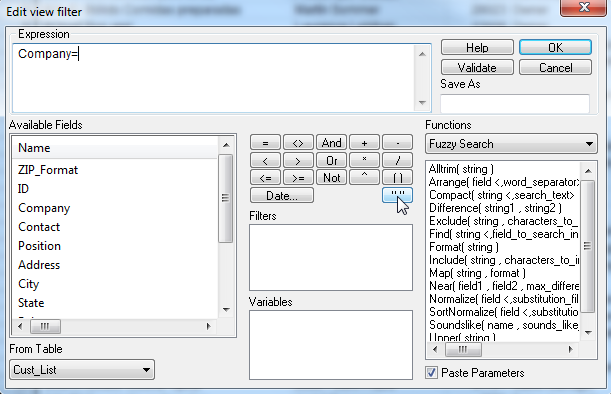Screen dimensions: 611x394
Task: Open the Cust_List From Table dropdown
Action: coord(82,369)
